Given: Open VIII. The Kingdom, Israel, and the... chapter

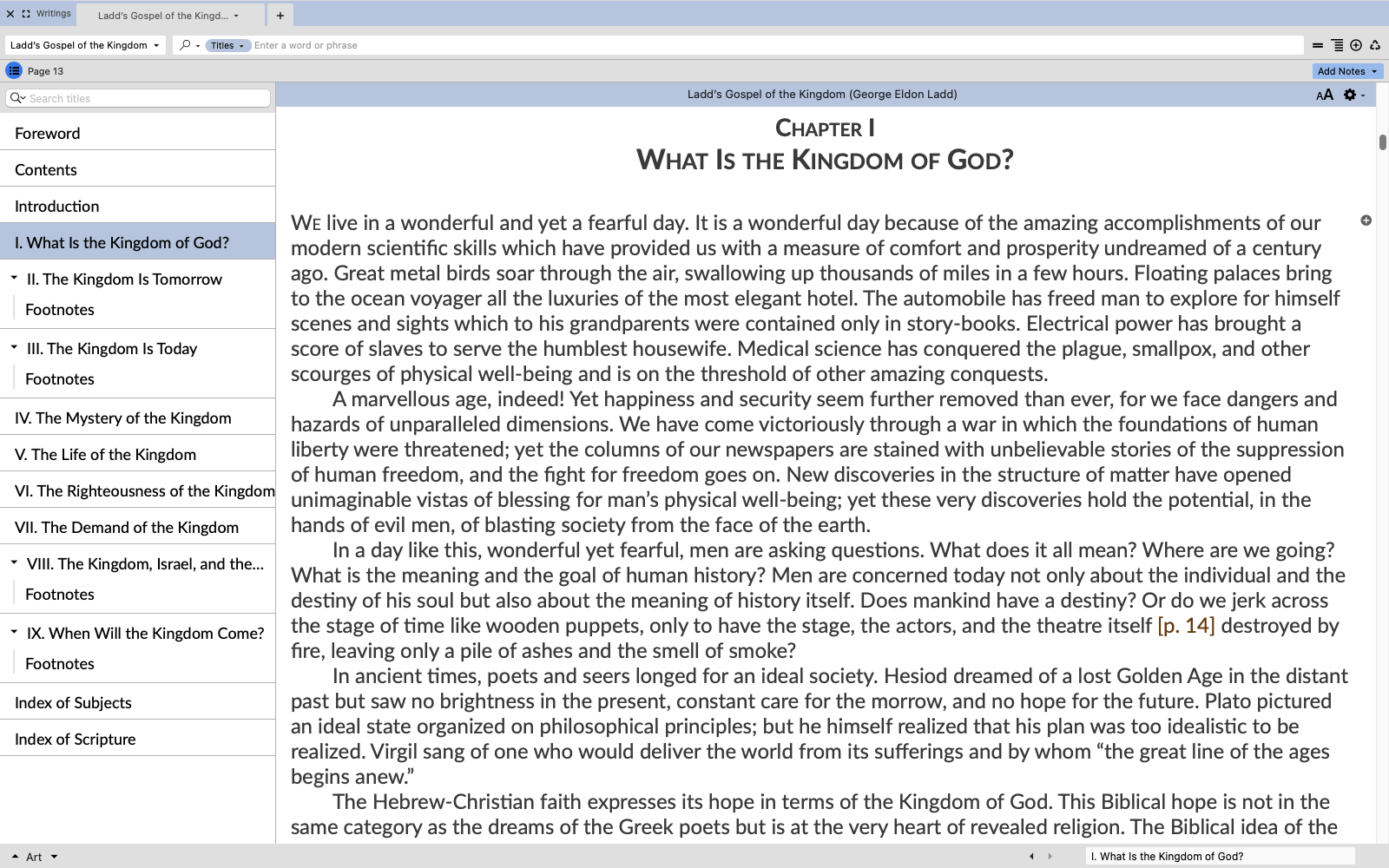Looking at the screenshot, I should pyautogui.click(x=145, y=564).
